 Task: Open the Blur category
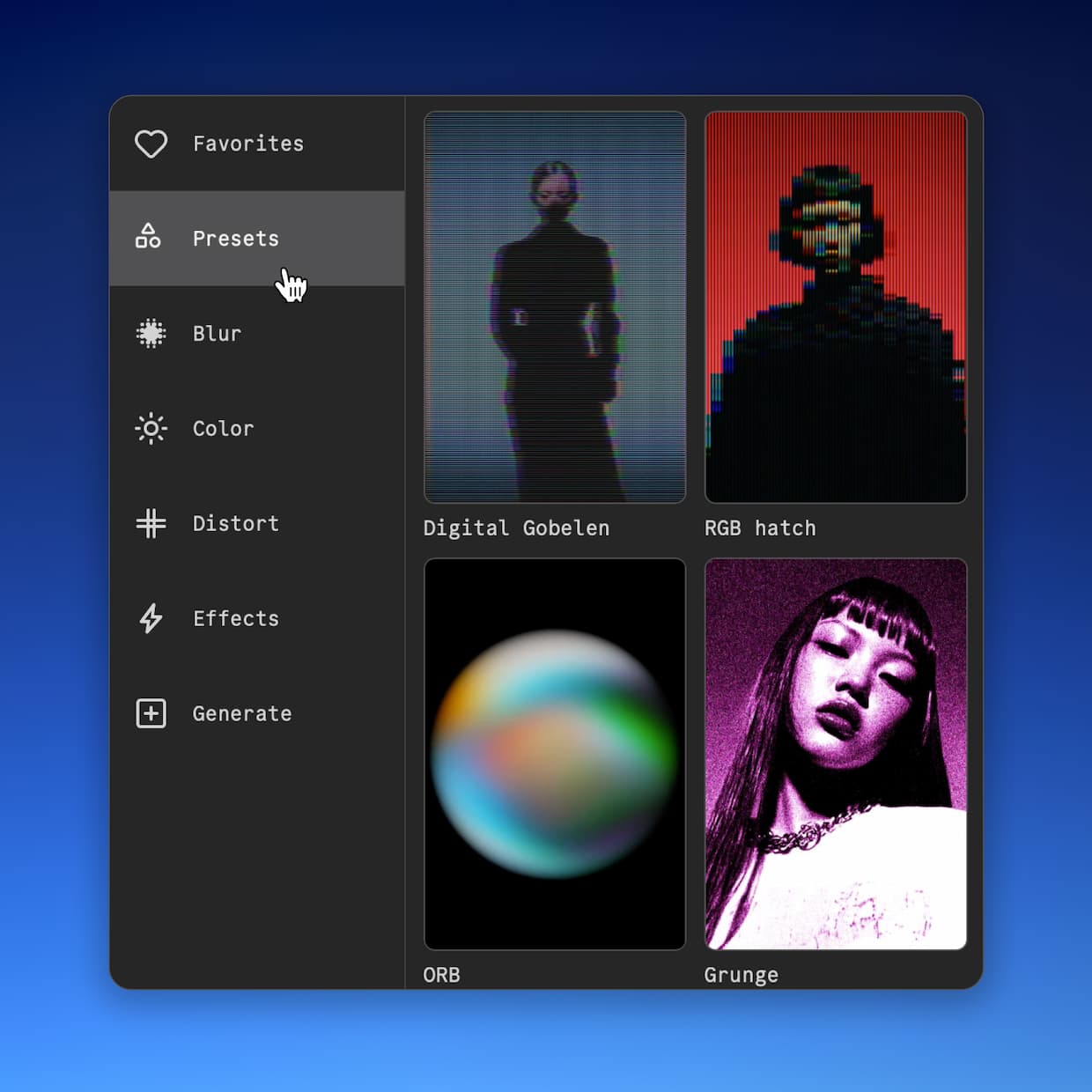(x=217, y=333)
